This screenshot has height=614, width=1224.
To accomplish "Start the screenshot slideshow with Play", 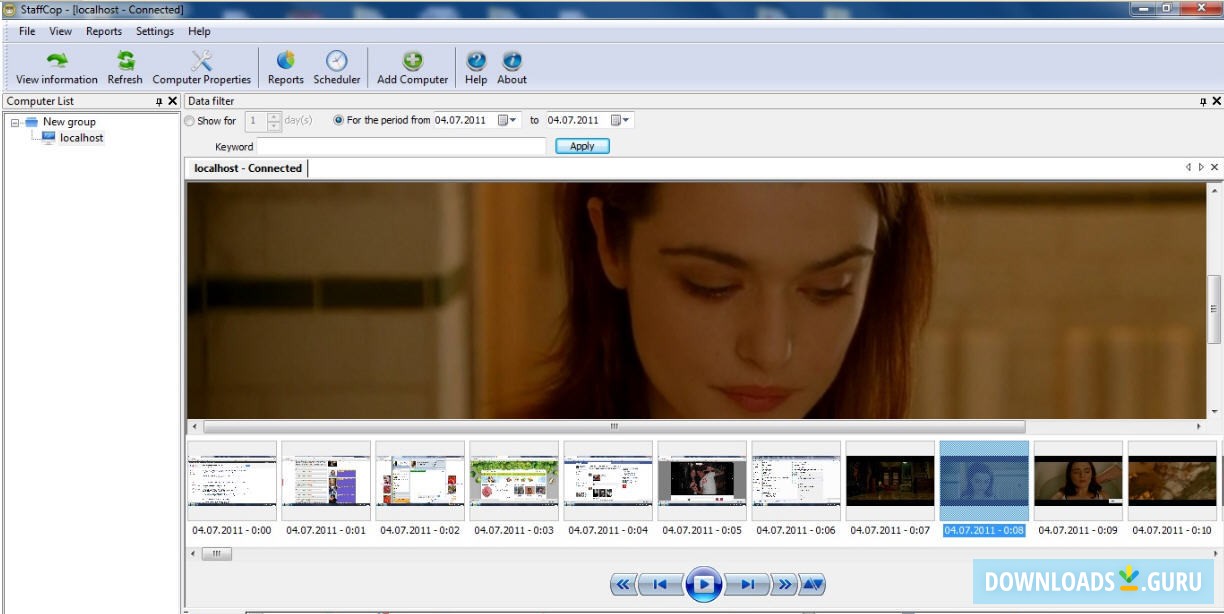I will (x=704, y=584).
